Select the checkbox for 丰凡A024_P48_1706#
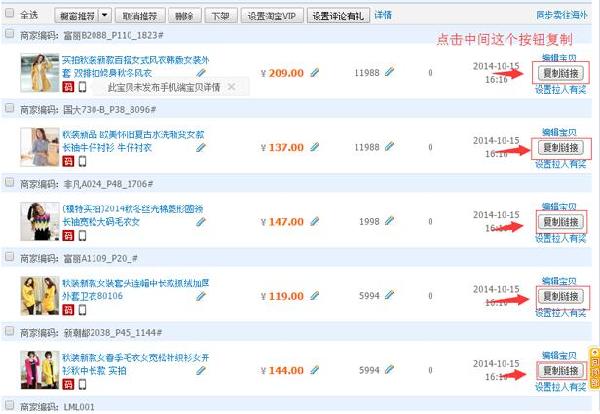This screenshot has height=414, width=600. click(x=9, y=183)
